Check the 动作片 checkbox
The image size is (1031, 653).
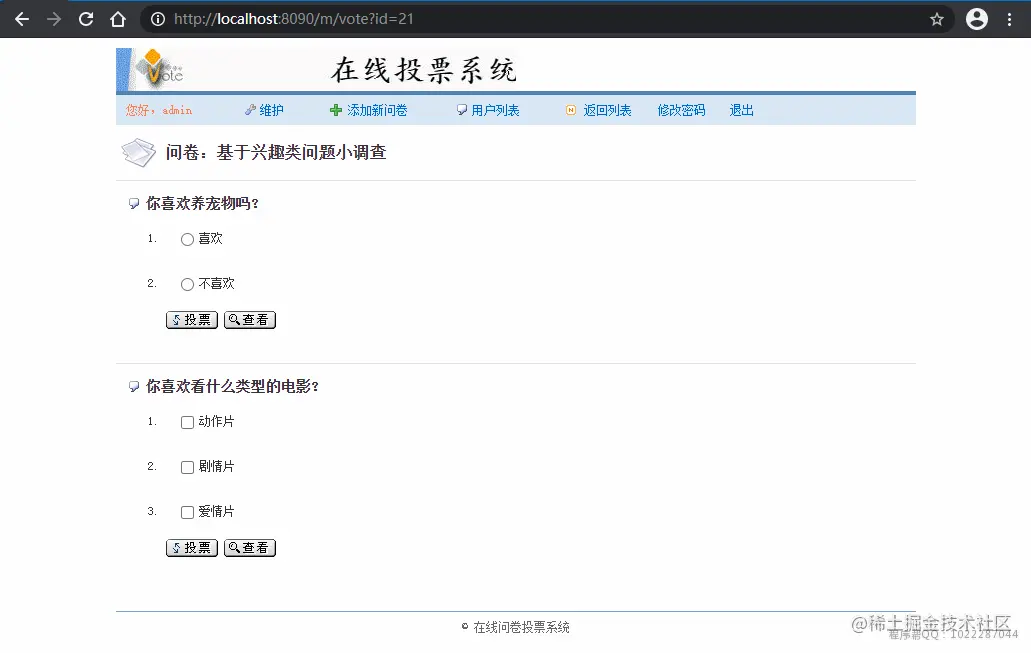[186, 422]
